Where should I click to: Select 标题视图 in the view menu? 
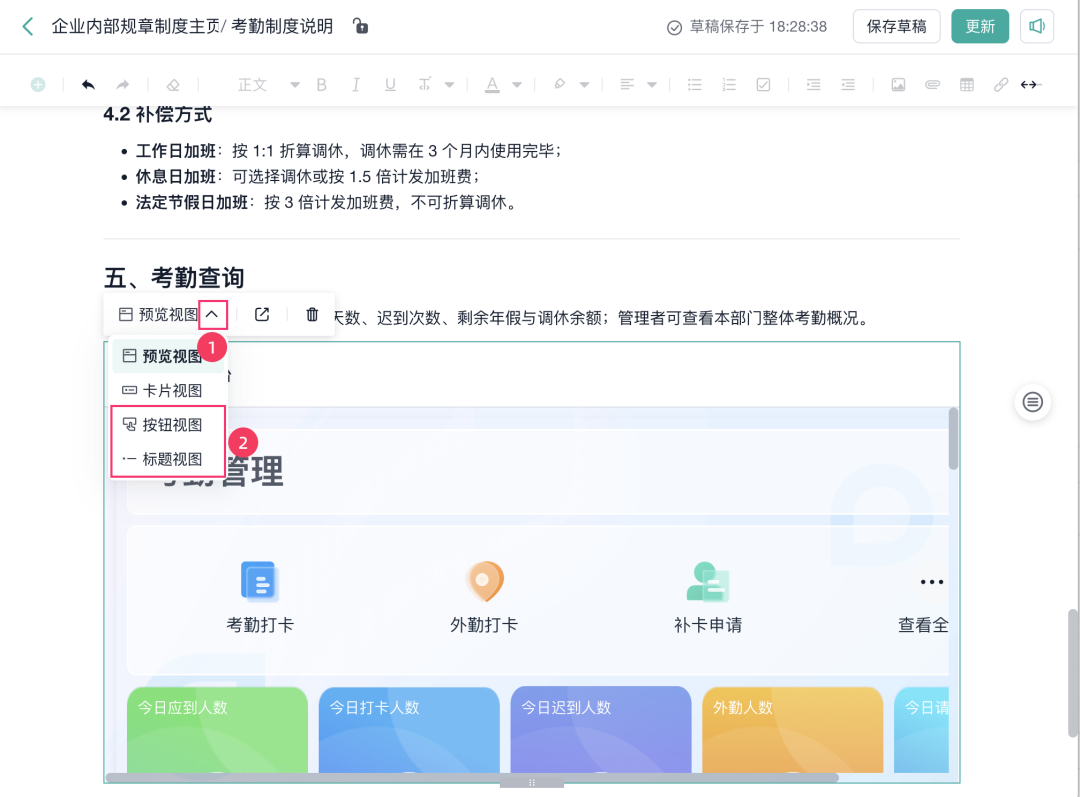[x=168, y=459]
